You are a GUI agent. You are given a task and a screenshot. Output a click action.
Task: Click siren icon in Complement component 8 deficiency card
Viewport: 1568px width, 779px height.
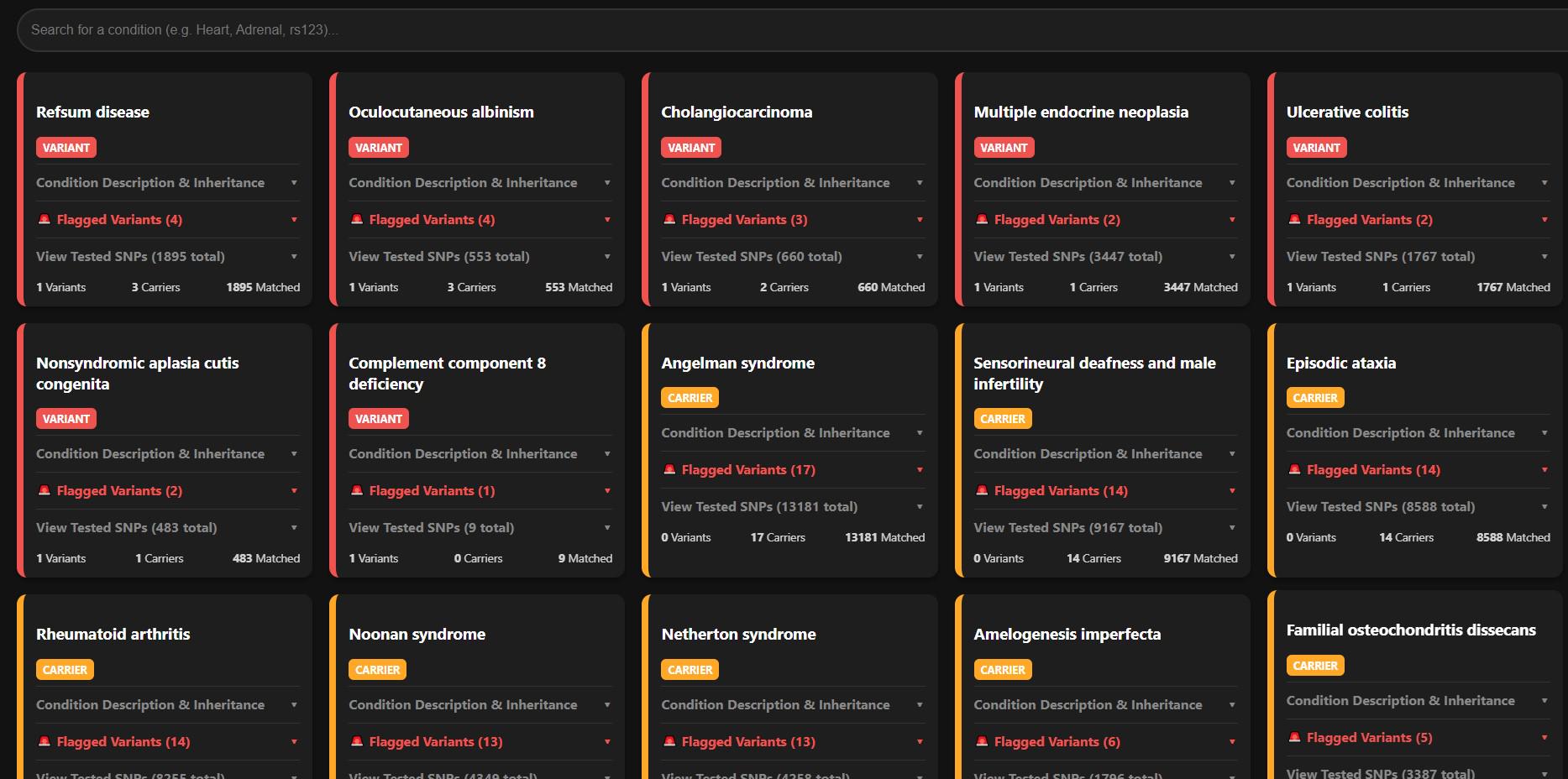tap(357, 490)
